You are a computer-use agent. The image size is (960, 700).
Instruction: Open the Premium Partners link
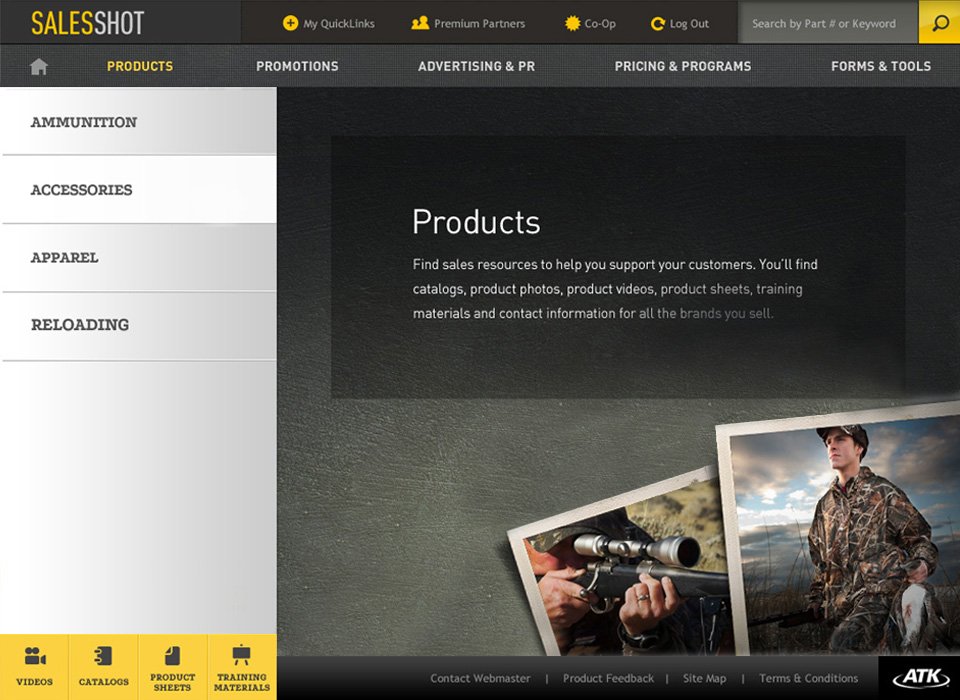click(x=479, y=24)
